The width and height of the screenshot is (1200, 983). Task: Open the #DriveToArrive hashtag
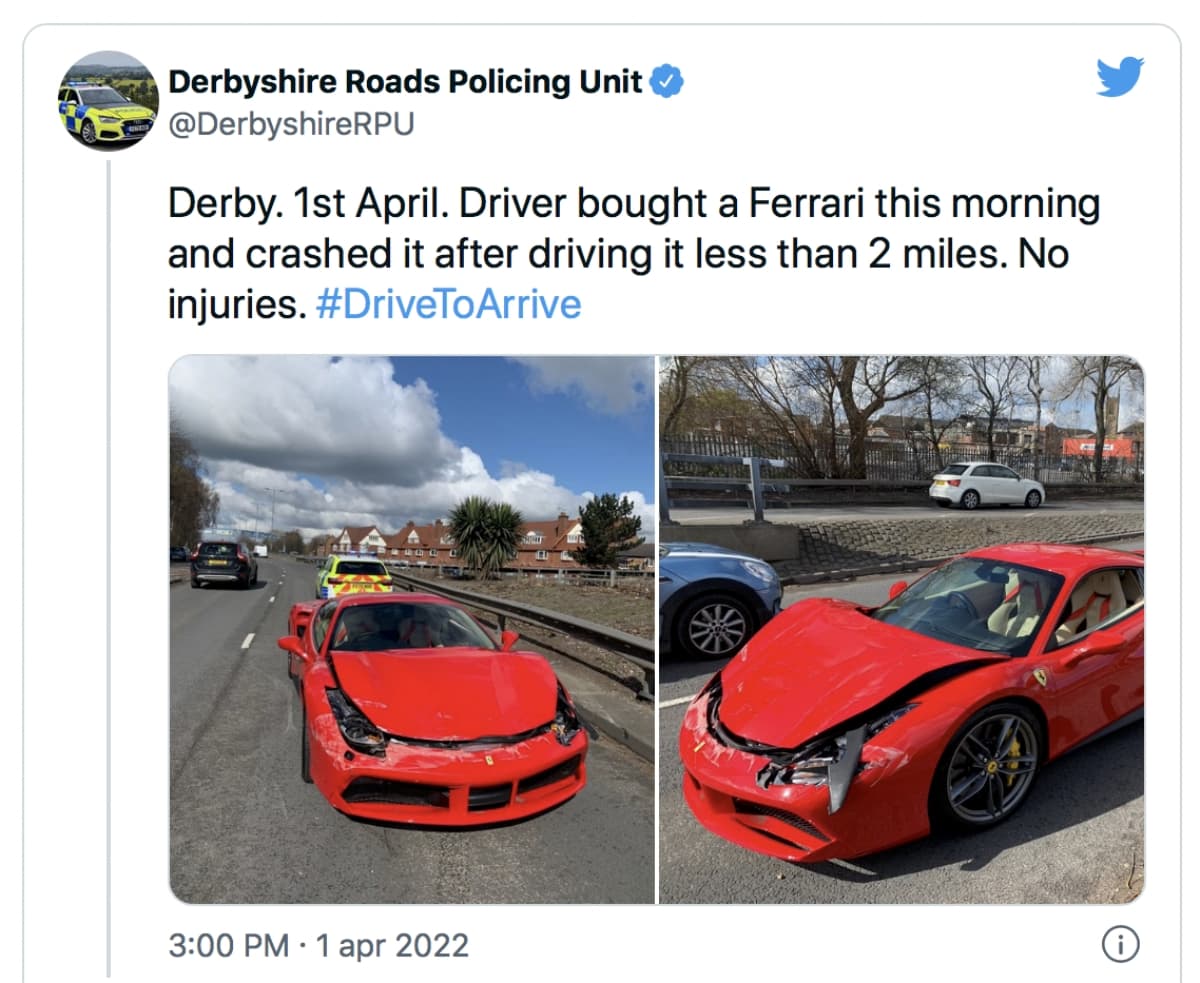(x=448, y=304)
